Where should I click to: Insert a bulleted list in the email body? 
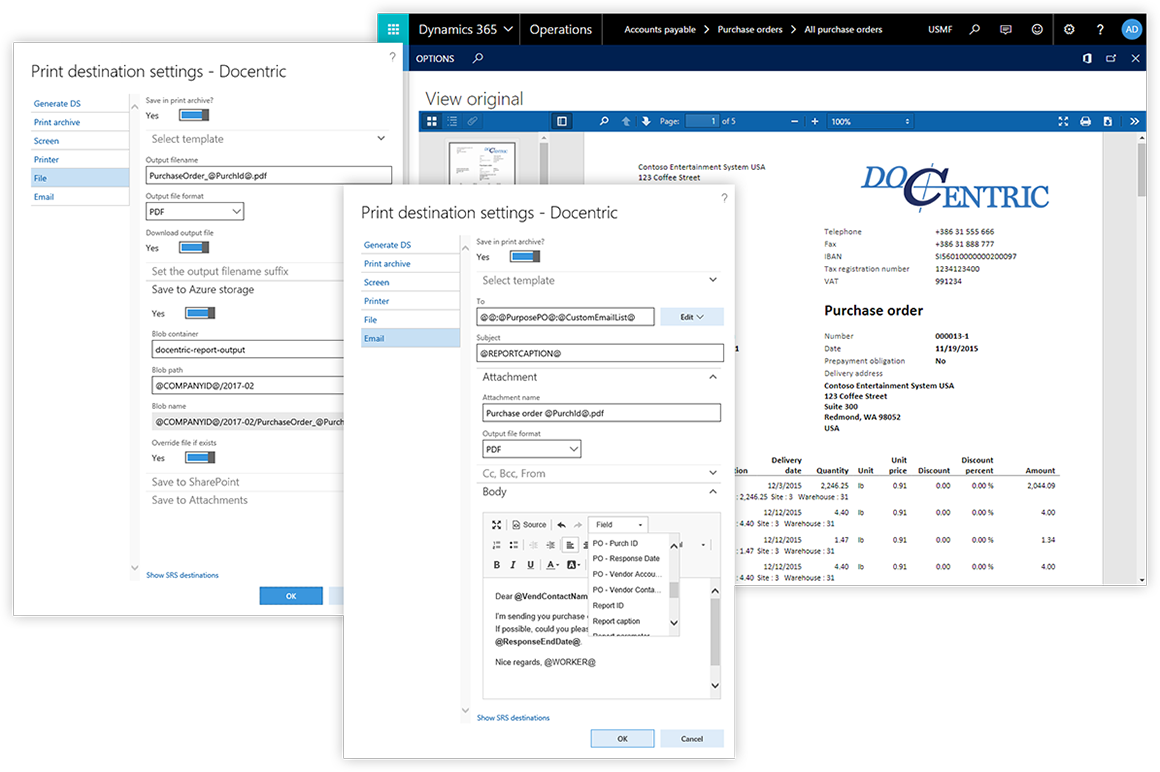[x=513, y=545]
